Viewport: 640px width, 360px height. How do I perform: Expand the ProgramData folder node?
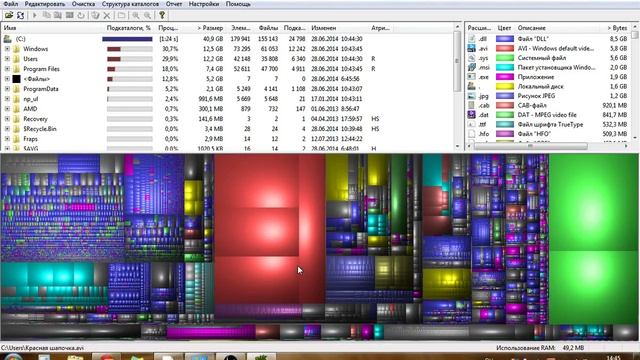7,89
